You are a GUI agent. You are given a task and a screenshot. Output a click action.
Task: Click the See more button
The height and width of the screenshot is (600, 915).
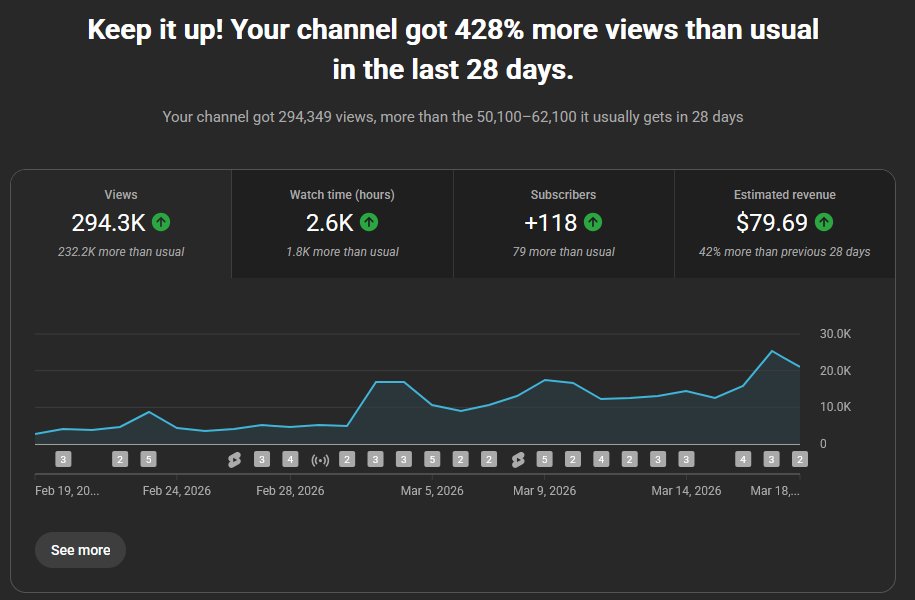point(81,550)
